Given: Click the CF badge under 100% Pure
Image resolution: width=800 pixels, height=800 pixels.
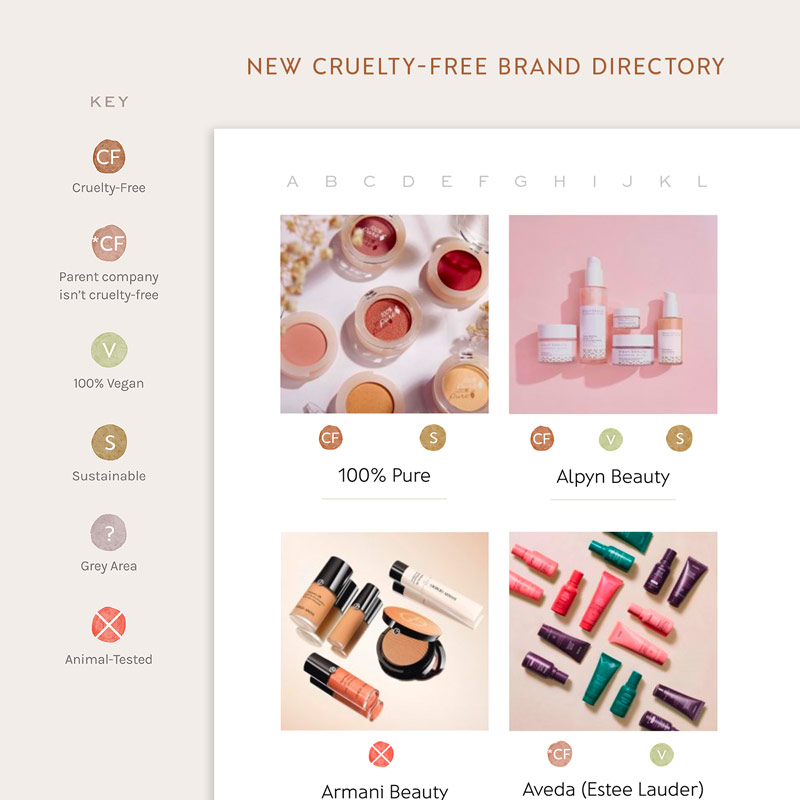Looking at the screenshot, I should 331,438.
